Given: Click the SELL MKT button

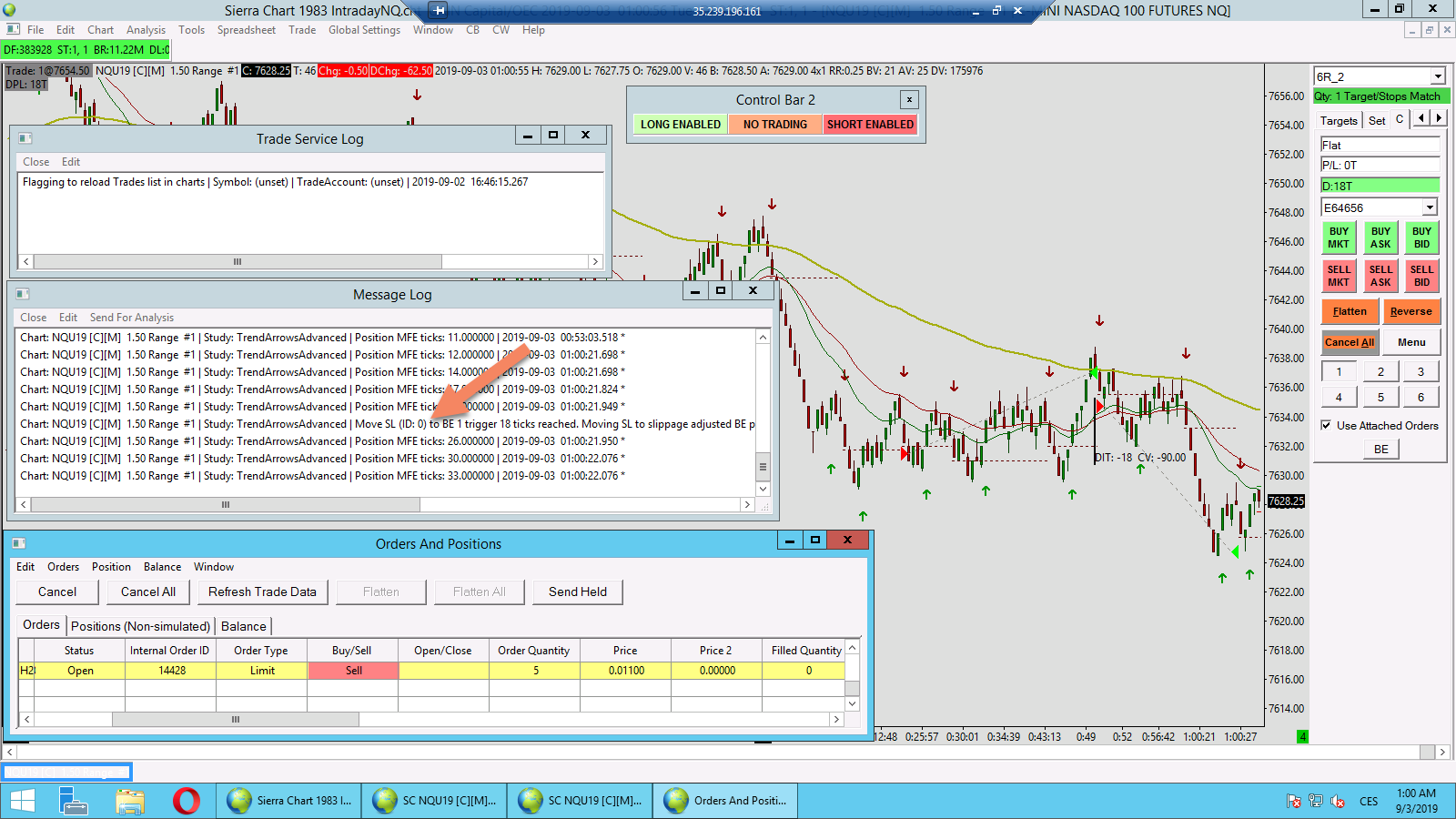Looking at the screenshot, I should pos(1339,276).
